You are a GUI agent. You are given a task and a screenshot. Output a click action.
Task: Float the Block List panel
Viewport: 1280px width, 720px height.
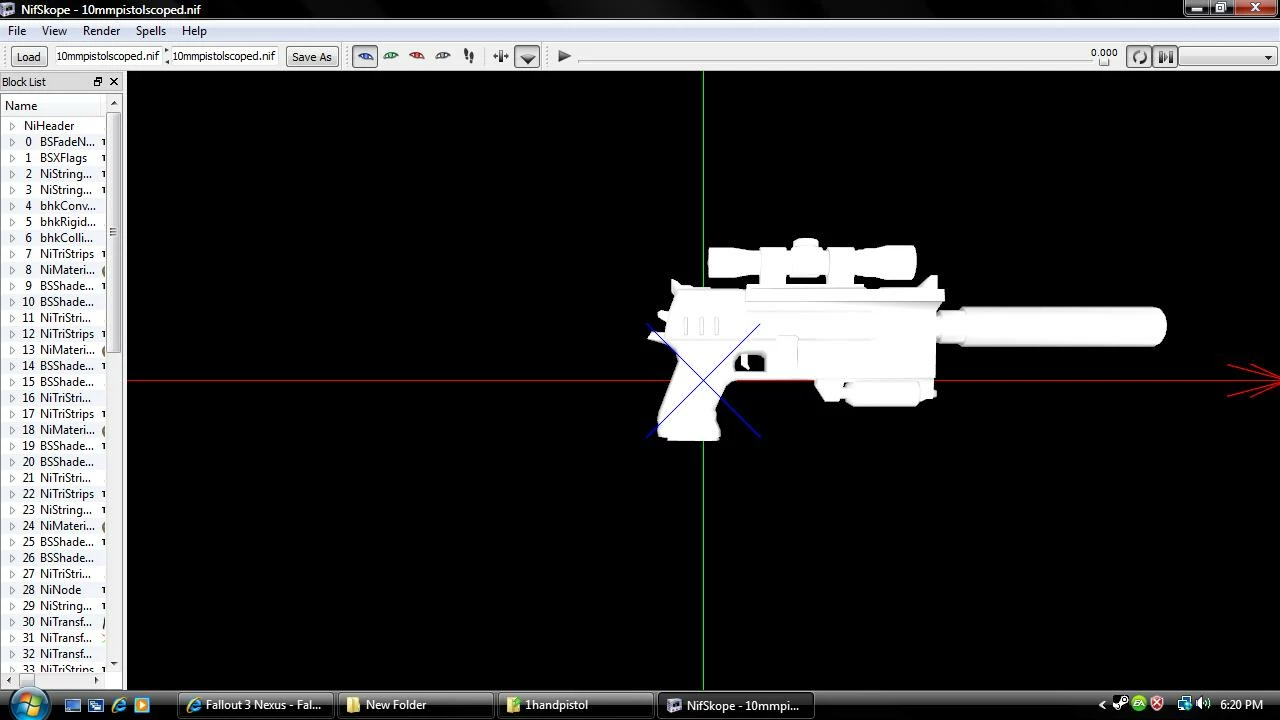click(98, 82)
